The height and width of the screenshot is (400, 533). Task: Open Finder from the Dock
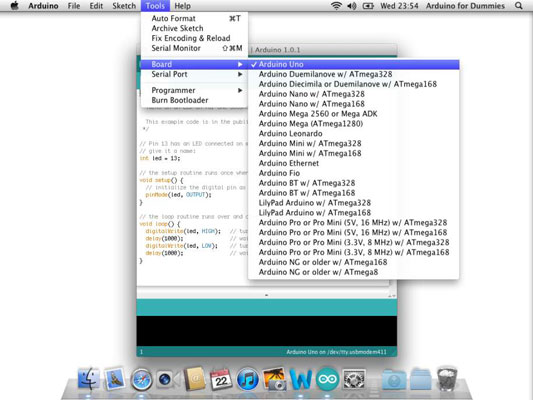tap(89, 379)
